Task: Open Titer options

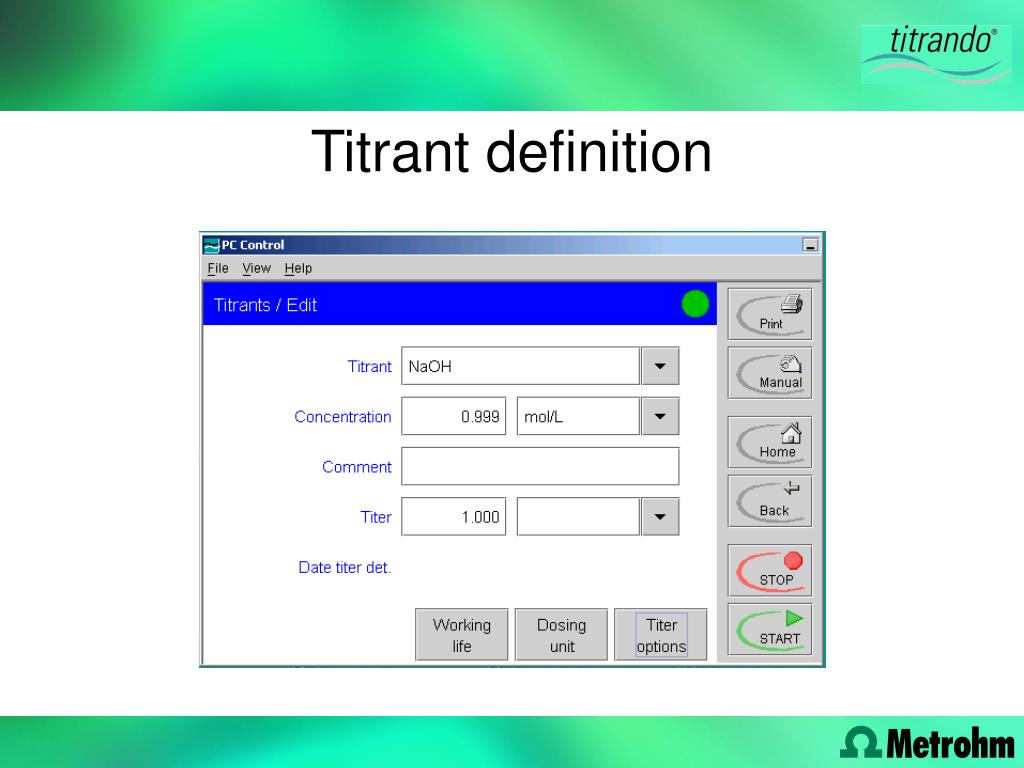Action: tap(661, 635)
